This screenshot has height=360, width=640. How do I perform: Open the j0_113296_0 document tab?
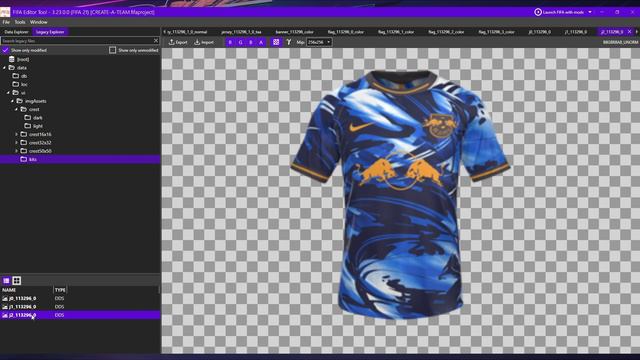point(539,32)
